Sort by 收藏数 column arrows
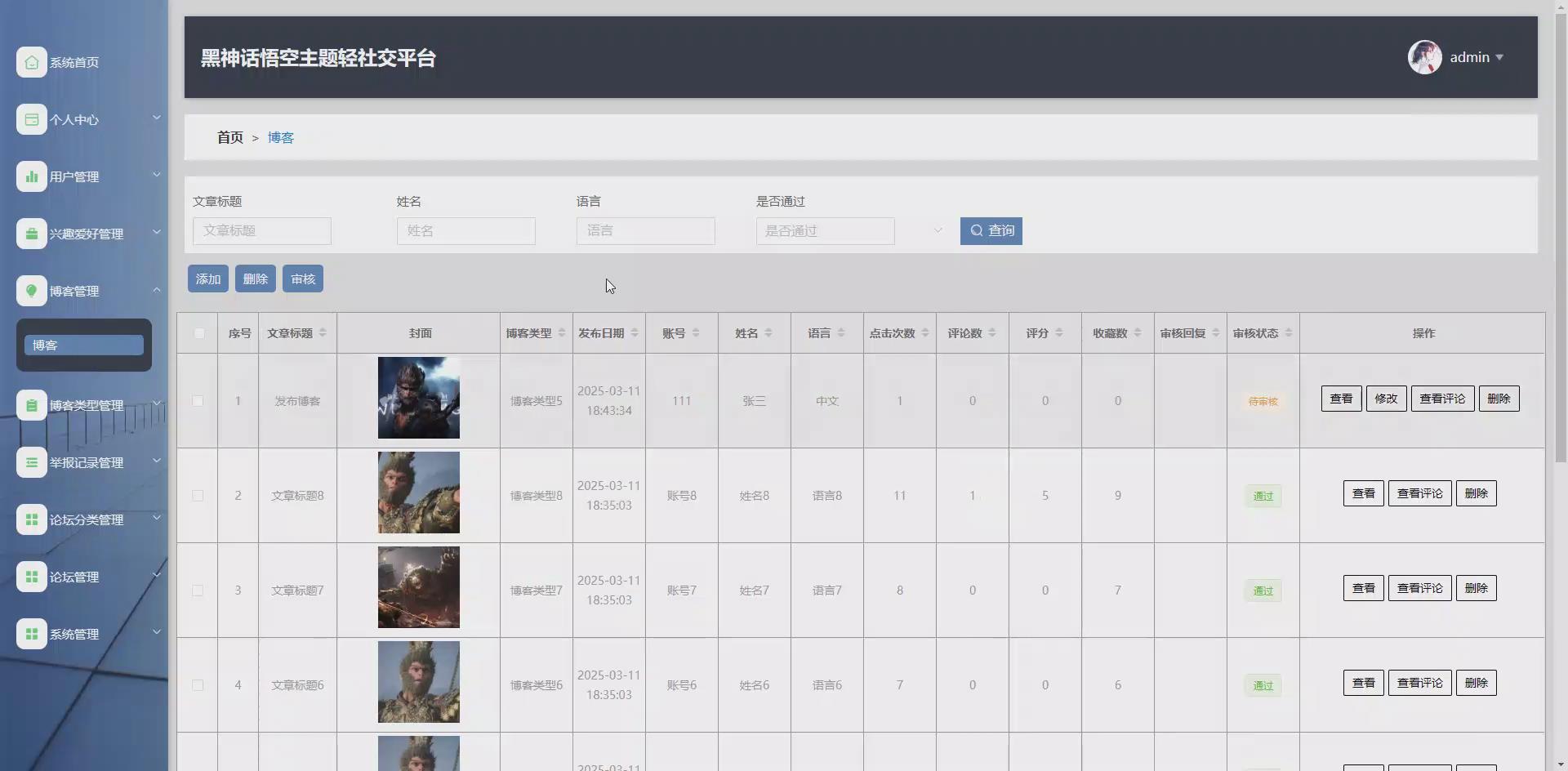The image size is (1568, 771). click(1137, 332)
